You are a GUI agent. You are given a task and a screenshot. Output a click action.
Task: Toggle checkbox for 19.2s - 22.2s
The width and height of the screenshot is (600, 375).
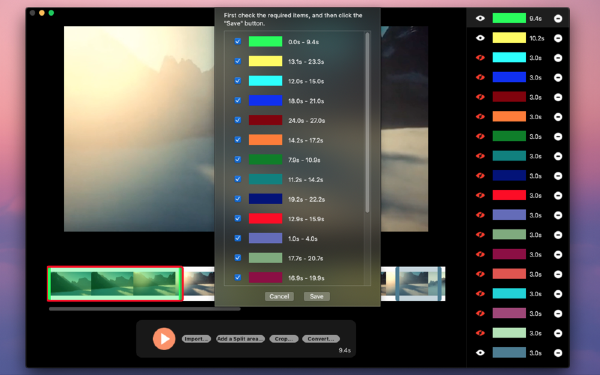point(238,199)
